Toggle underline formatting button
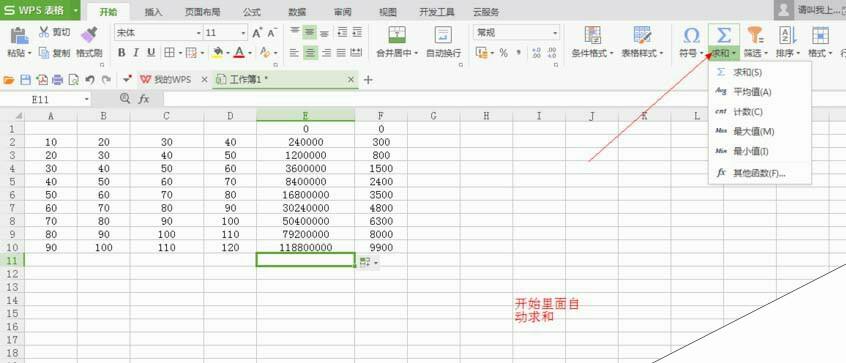846x363 pixels. [151, 52]
